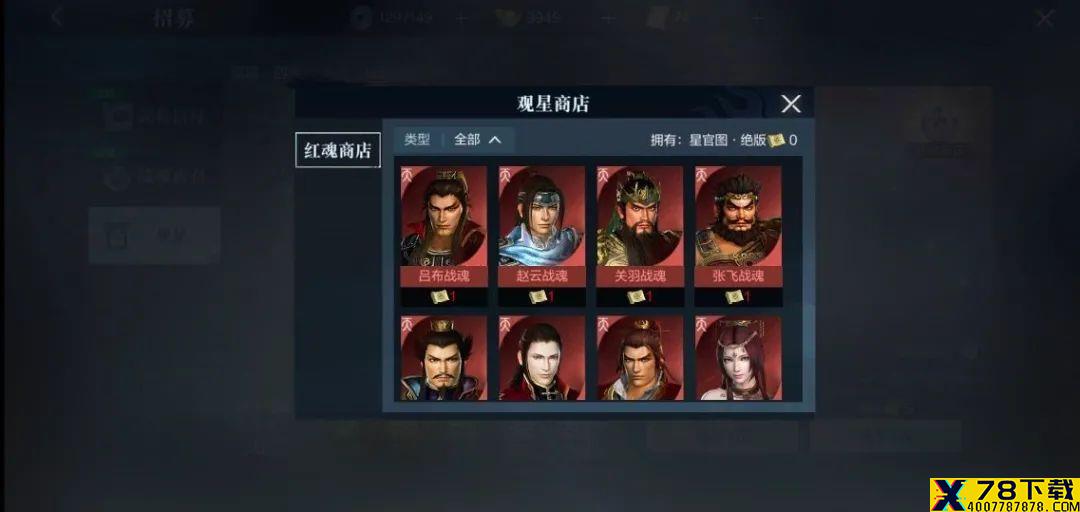Image resolution: width=1080 pixels, height=512 pixels.
Task: Click the scroll price icon under 赵云战魂
Action: pyautogui.click(x=537, y=297)
